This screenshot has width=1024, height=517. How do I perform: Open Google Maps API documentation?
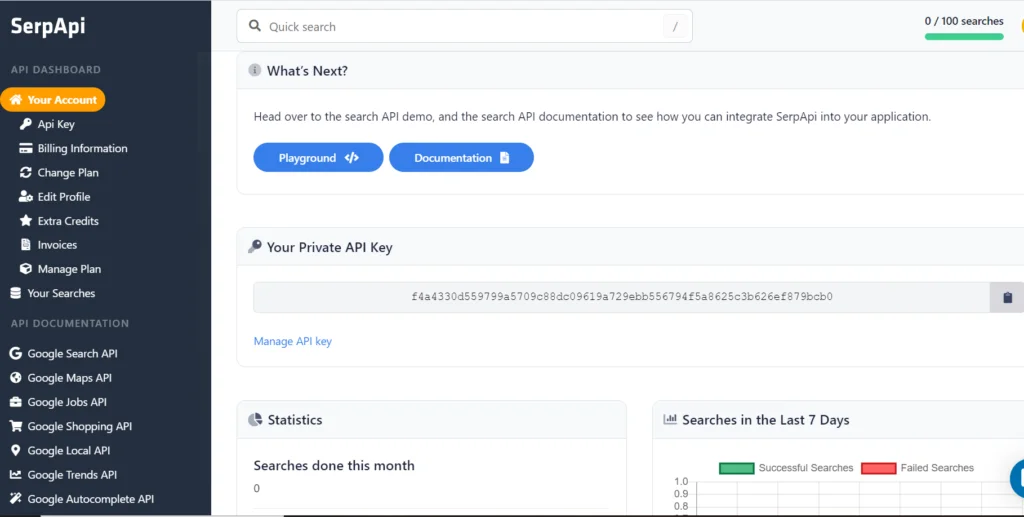(69, 378)
